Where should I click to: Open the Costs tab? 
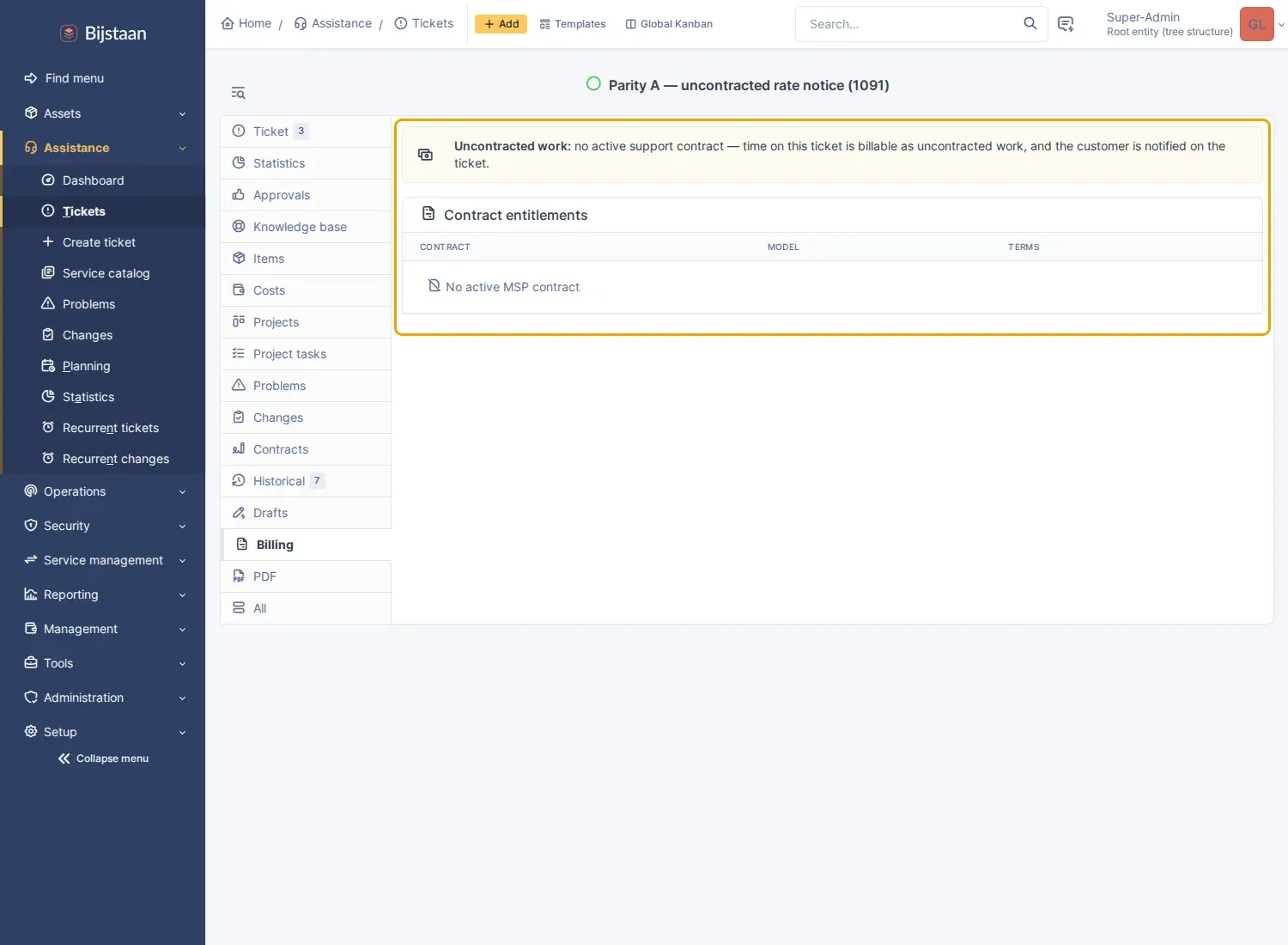click(x=306, y=290)
